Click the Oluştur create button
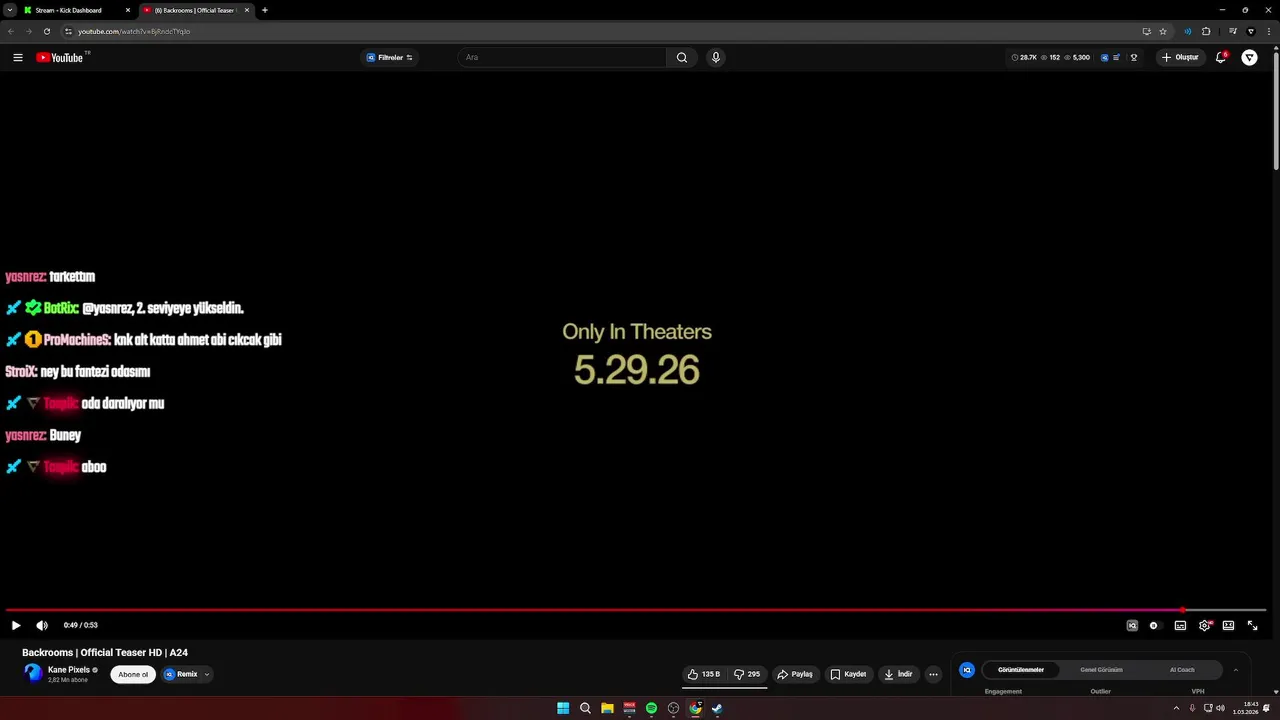The image size is (1280, 720). 1180,58
